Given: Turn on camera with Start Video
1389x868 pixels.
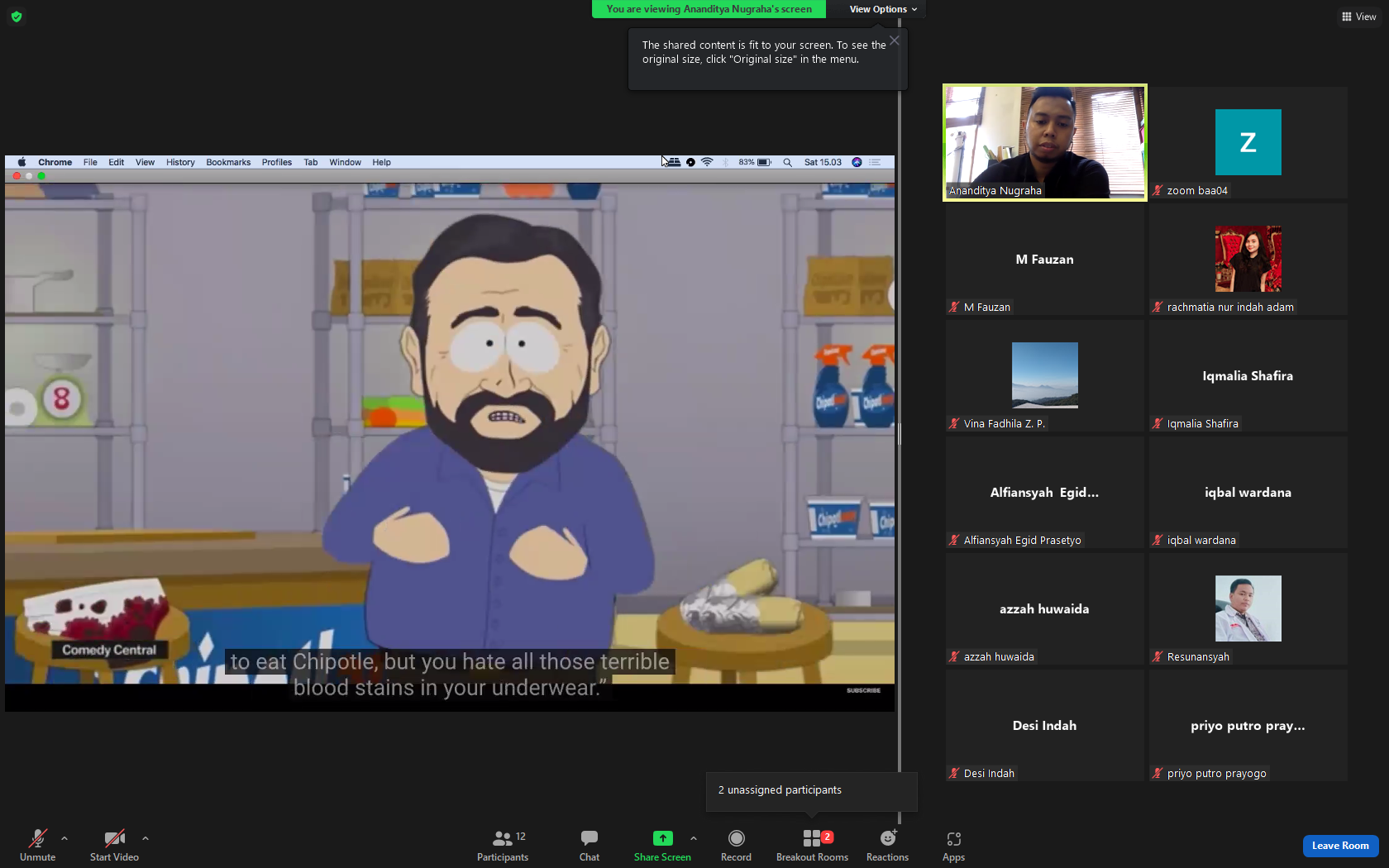Looking at the screenshot, I should tap(114, 845).
